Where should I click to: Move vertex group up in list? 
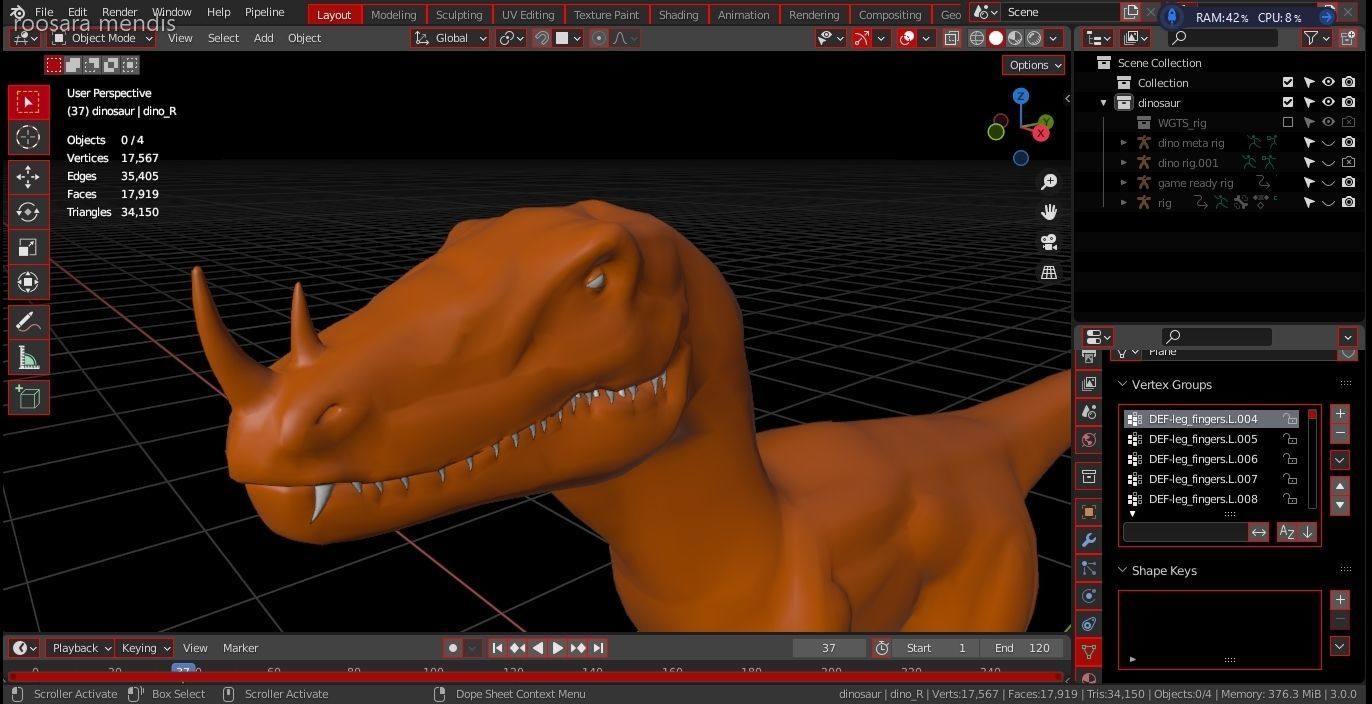tap(1340, 486)
